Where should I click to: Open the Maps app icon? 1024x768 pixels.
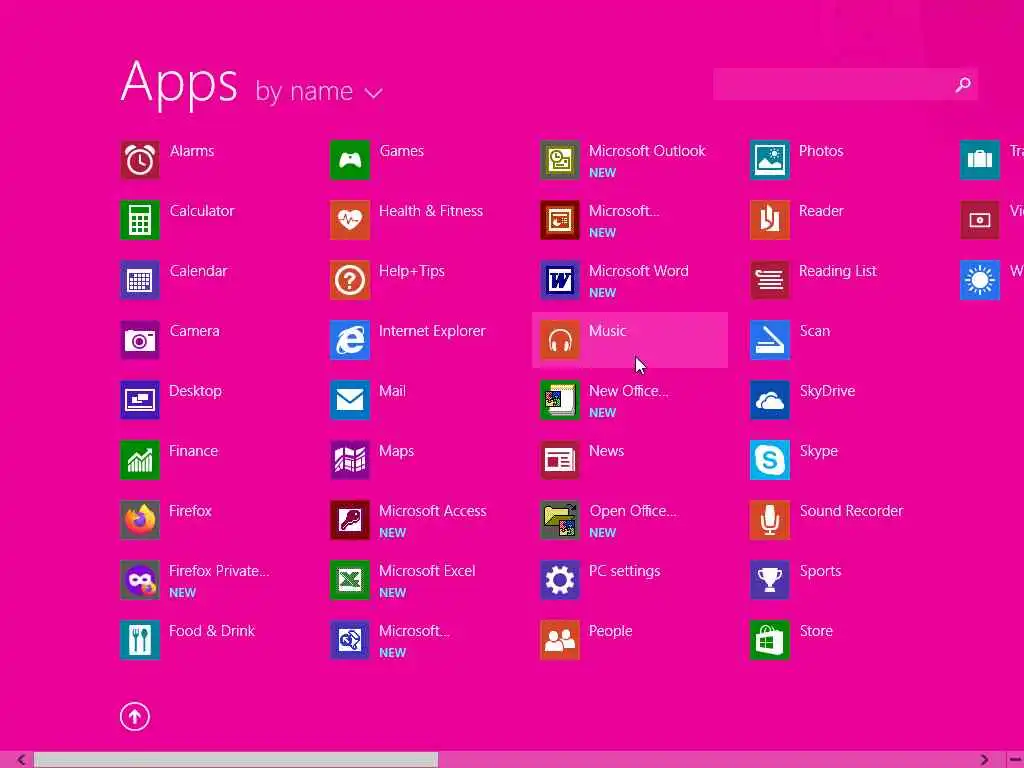(350, 460)
